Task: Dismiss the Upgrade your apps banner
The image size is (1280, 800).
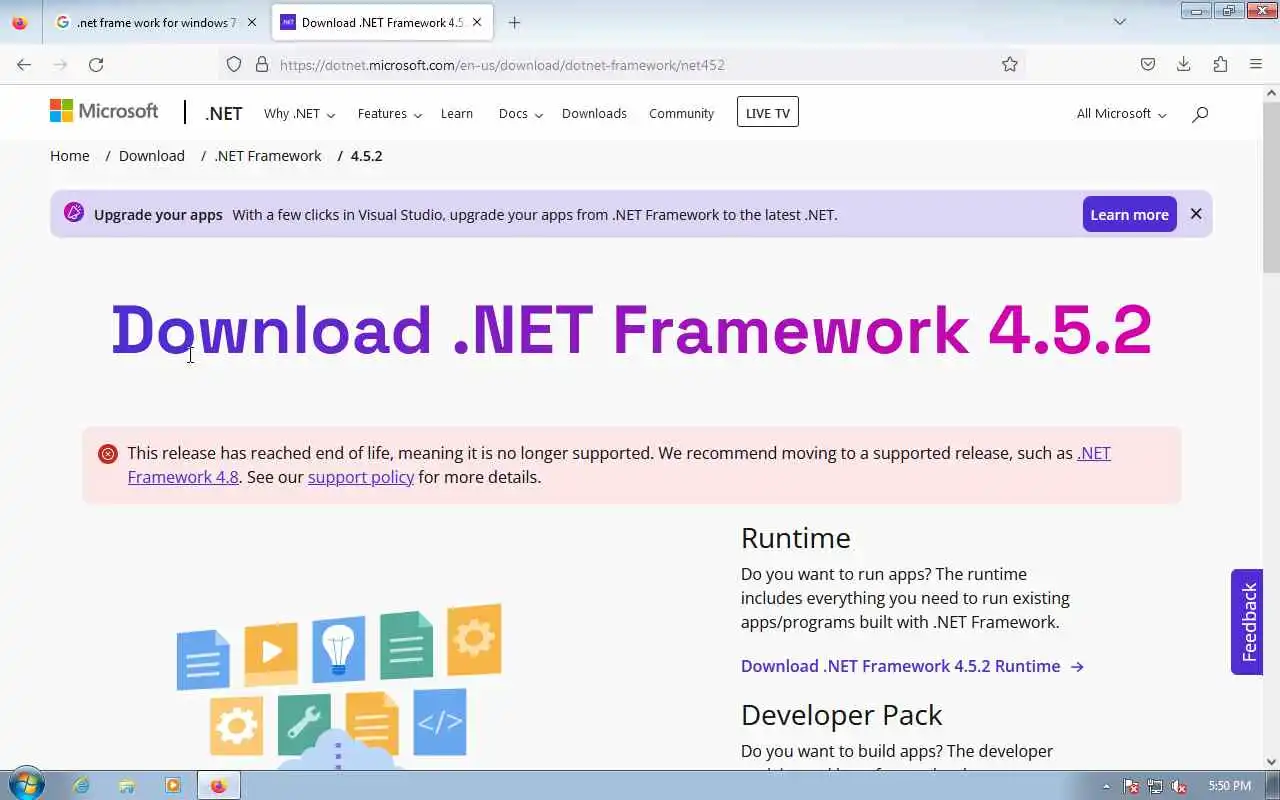Action: pos(1196,214)
